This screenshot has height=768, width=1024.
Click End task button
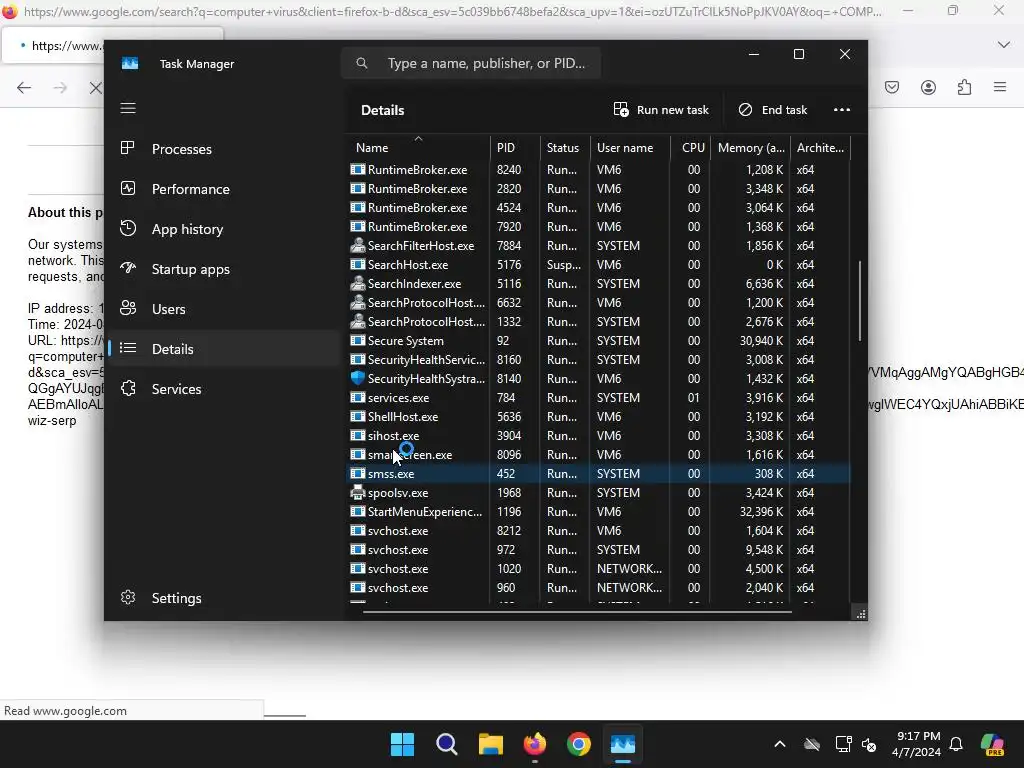(x=773, y=110)
